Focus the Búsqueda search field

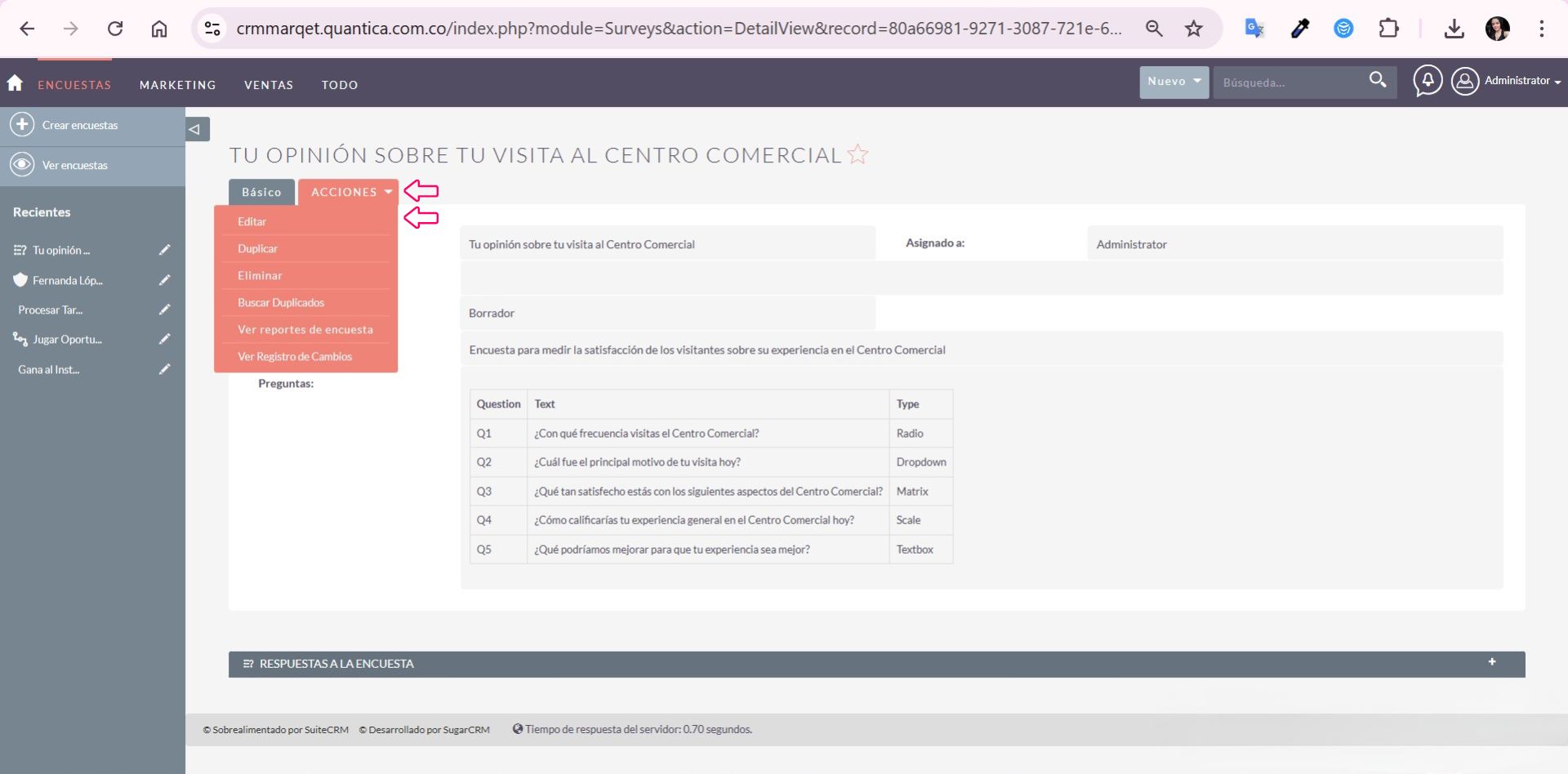(x=1286, y=82)
